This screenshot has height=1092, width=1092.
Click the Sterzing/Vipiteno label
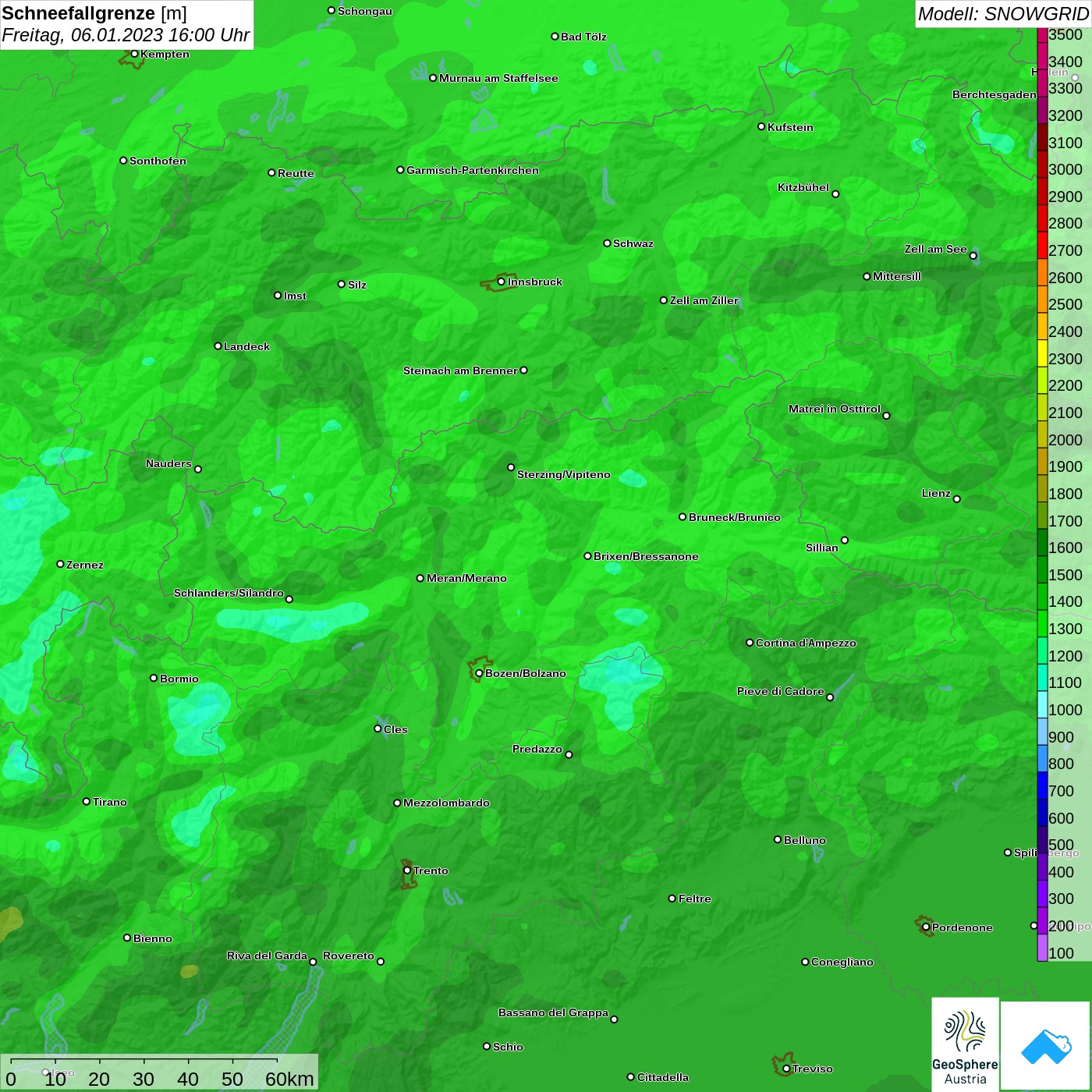click(x=564, y=474)
